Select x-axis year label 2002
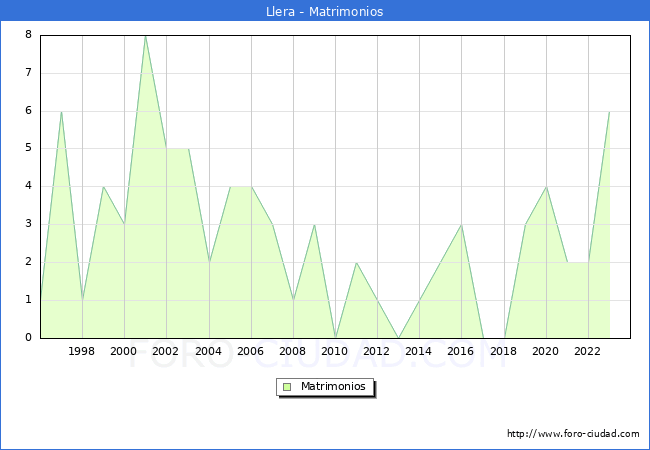This screenshot has height=450, width=650. point(165,351)
